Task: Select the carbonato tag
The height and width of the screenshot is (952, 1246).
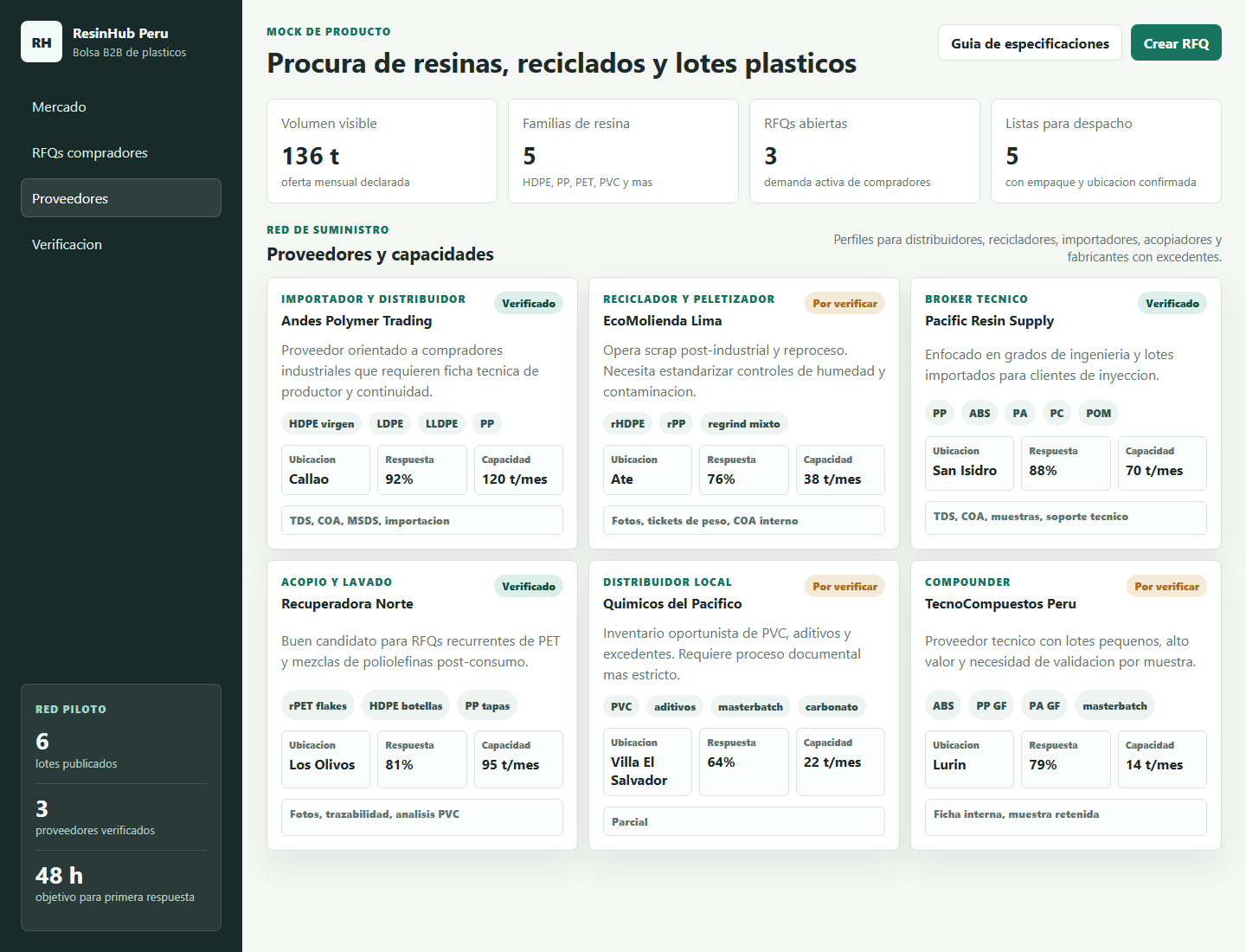Action: [x=832, y=706]
